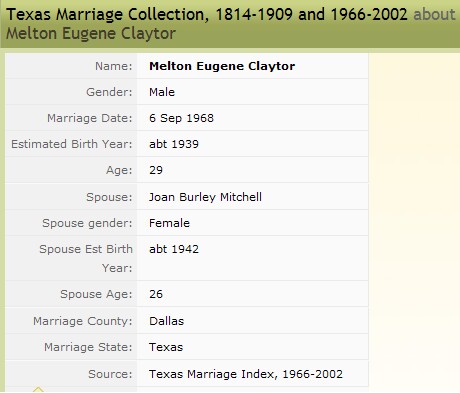Click the Spouse gender value Female

pyautogui.click(x=169, y=223)
